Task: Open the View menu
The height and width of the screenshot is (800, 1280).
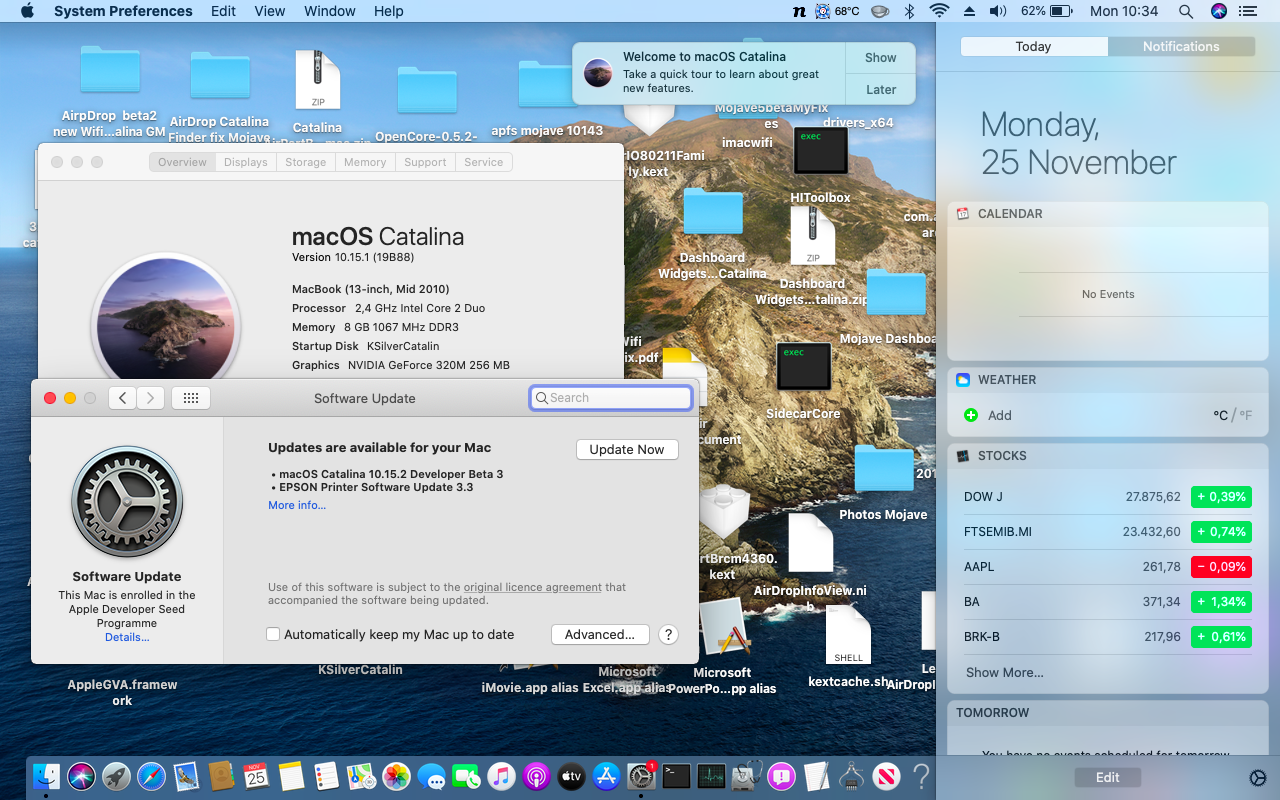Action: pos(270,11)
